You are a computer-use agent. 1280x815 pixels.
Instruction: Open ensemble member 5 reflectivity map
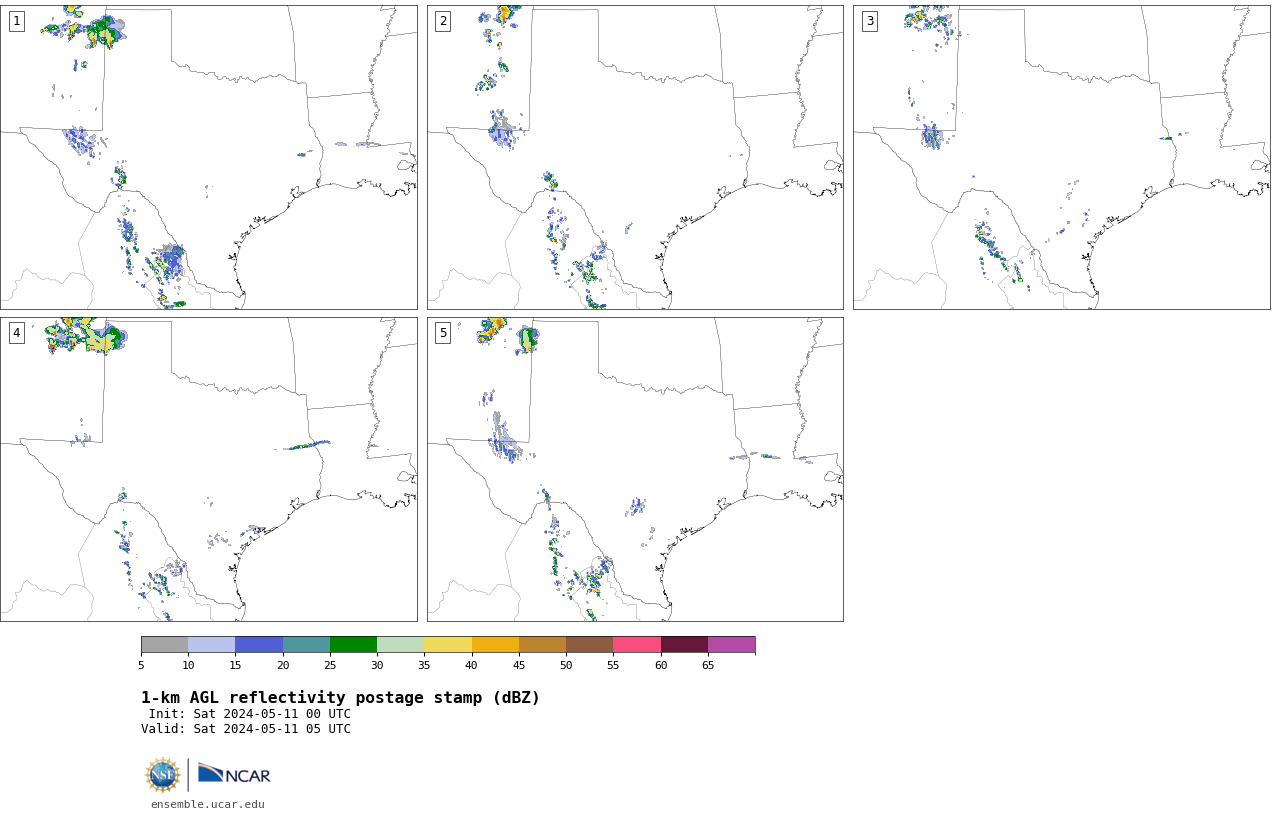pos(635,469)
